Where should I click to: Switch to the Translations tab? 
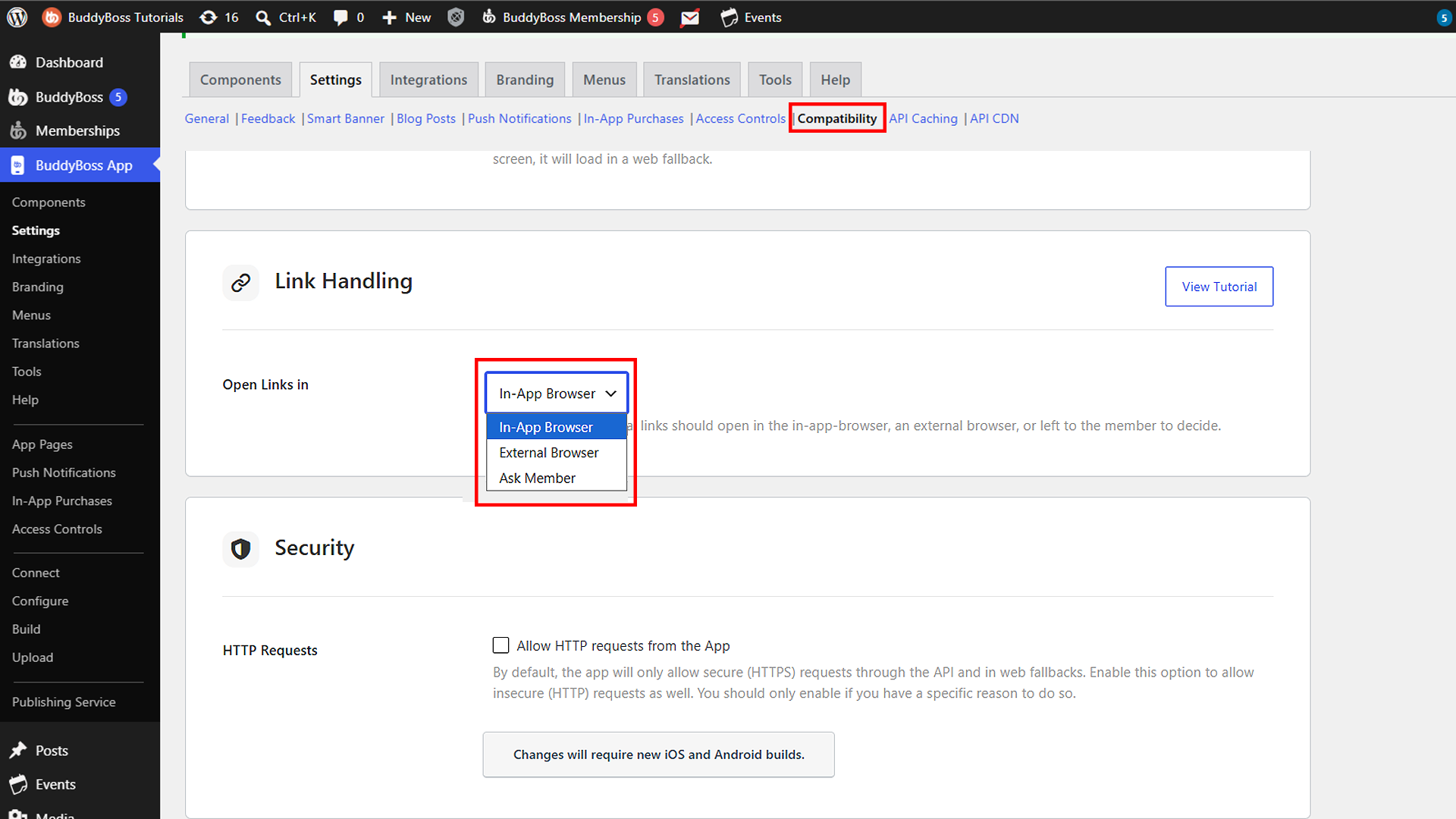pos(692,80)
